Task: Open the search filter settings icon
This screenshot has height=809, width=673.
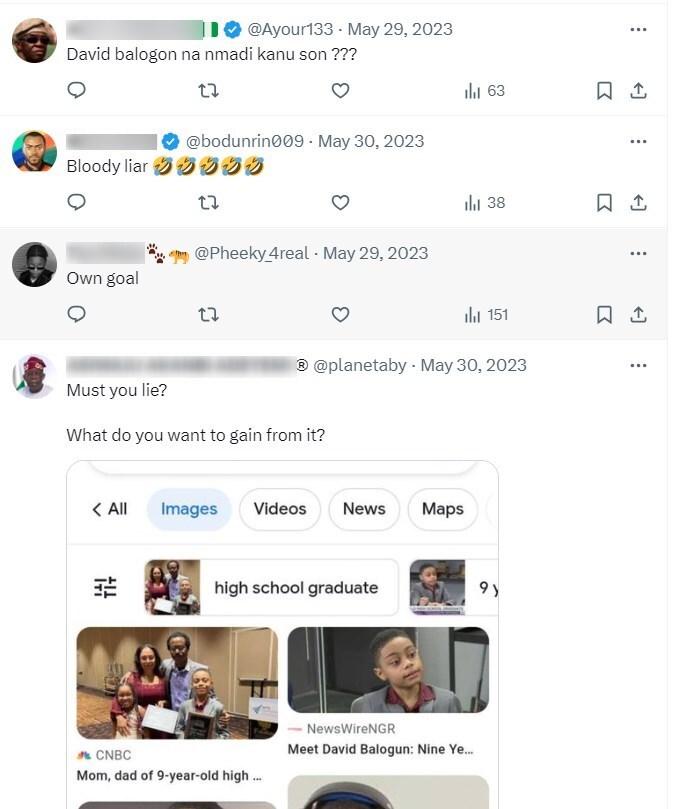Action: click(x=106, y=587)
